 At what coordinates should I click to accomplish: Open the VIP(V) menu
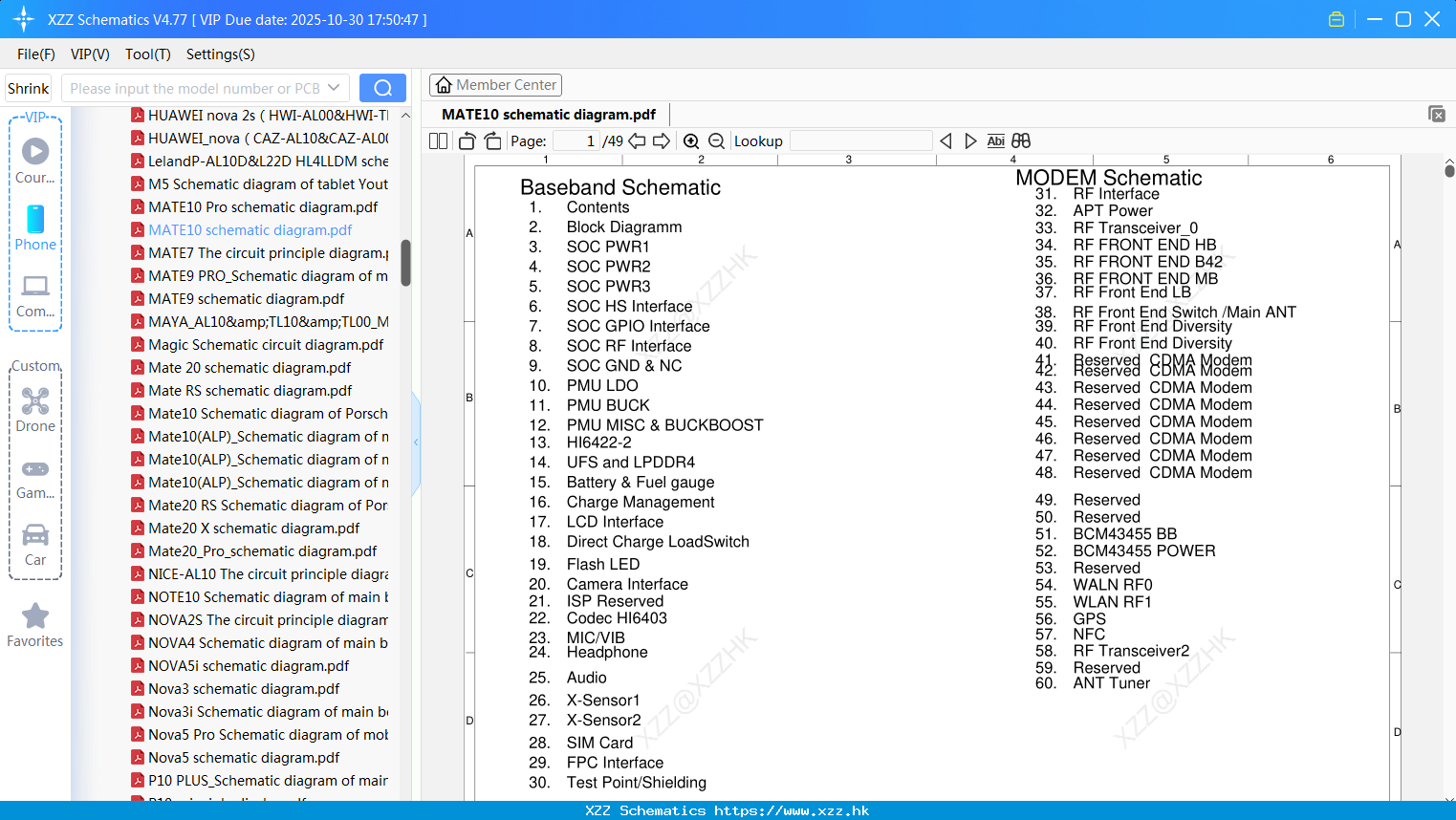point(90,54)
